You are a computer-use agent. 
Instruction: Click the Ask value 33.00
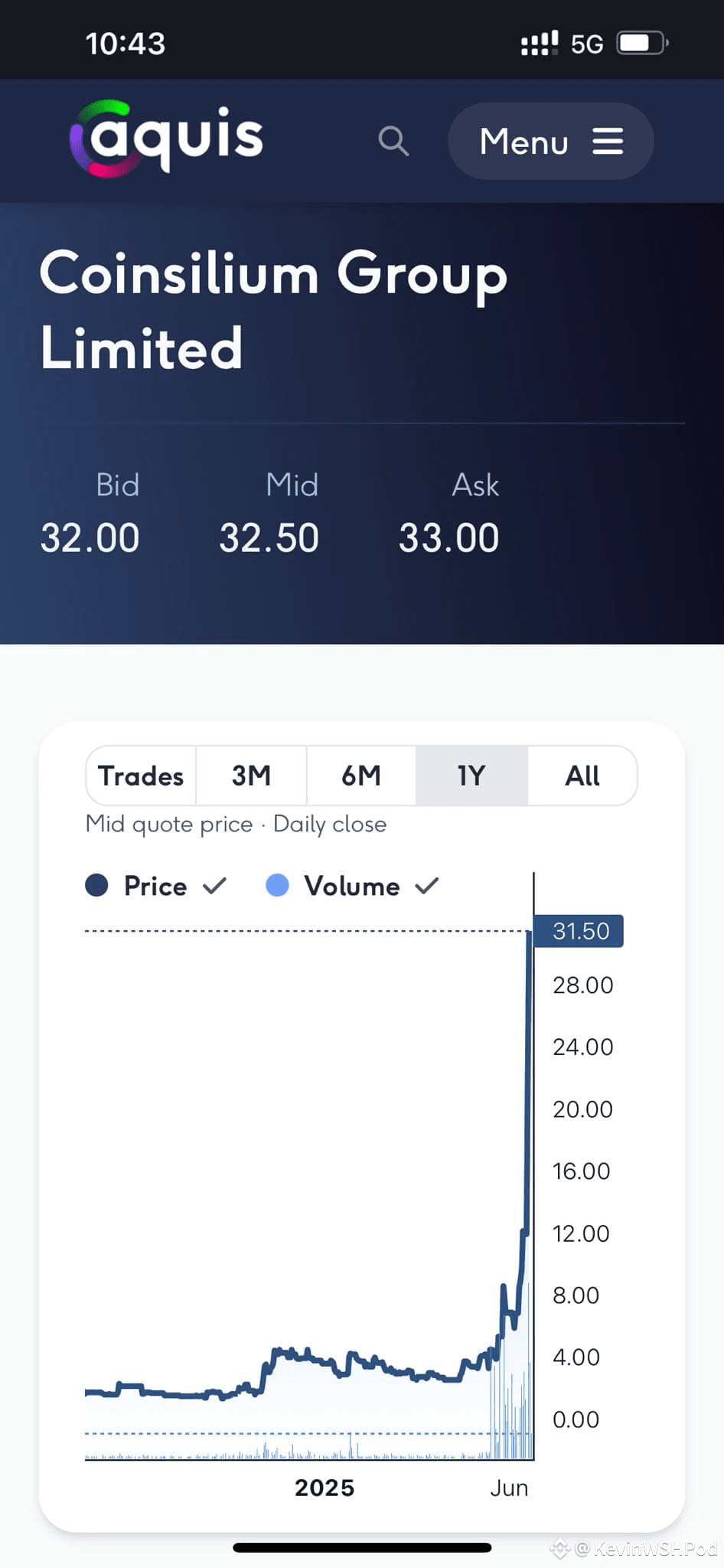[x=448, y=537]
